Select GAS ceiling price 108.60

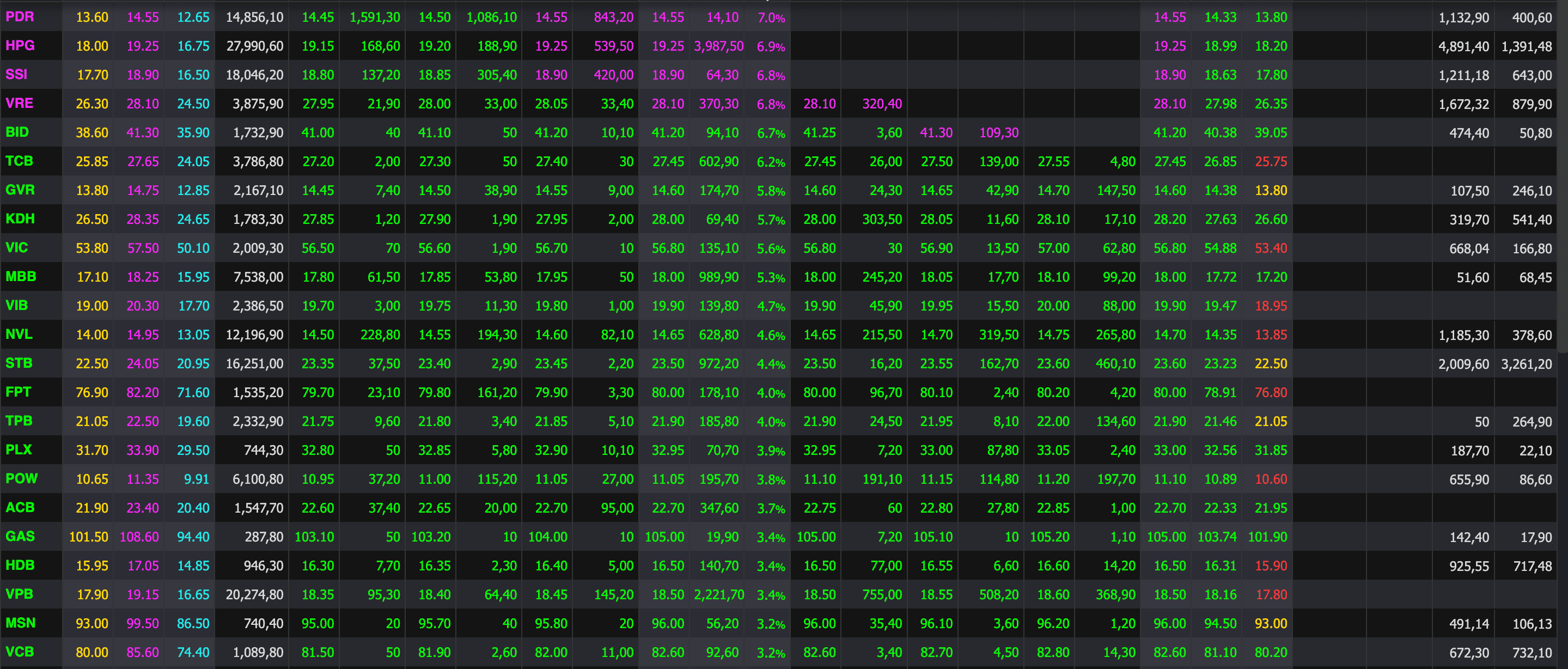point(139,537)
